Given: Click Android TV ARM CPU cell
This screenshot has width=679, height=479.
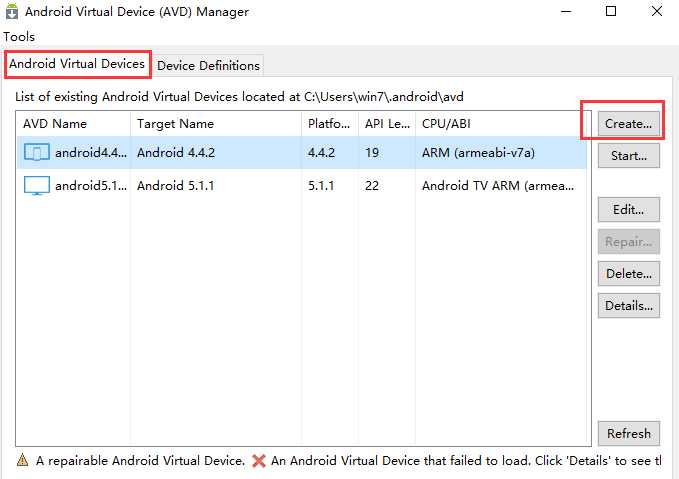Looking at the screenshot, I should pos(498,186).
